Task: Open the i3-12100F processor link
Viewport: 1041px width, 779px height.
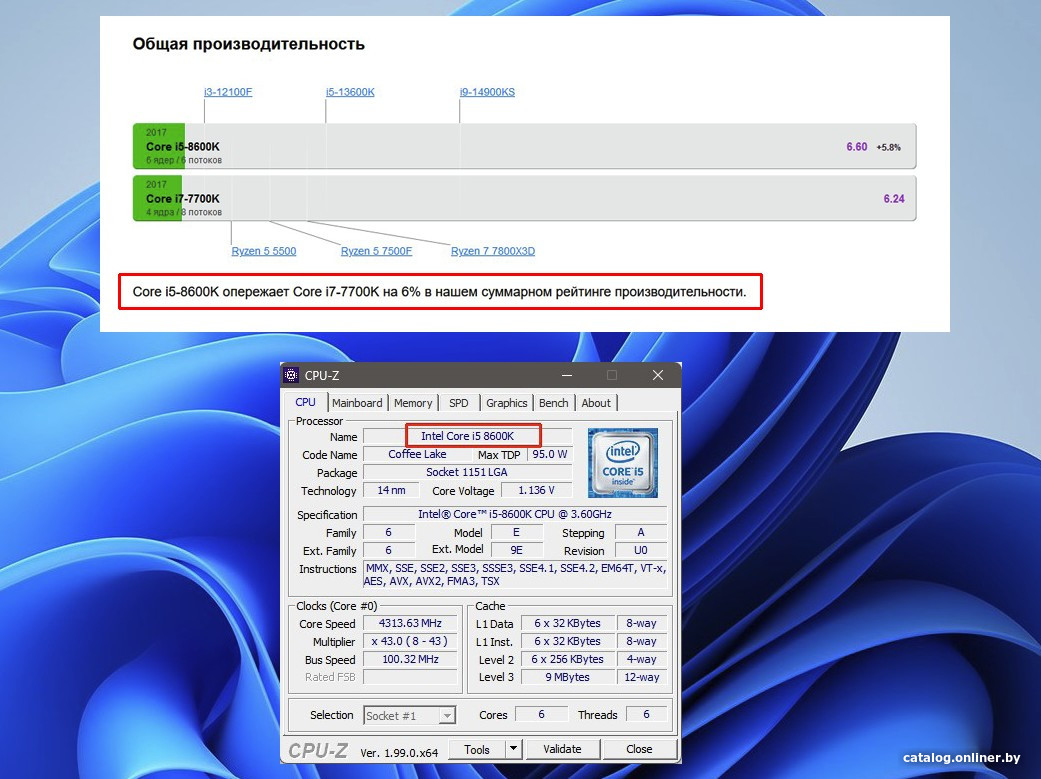Action: pyautogui.click(x=228, y=92)
